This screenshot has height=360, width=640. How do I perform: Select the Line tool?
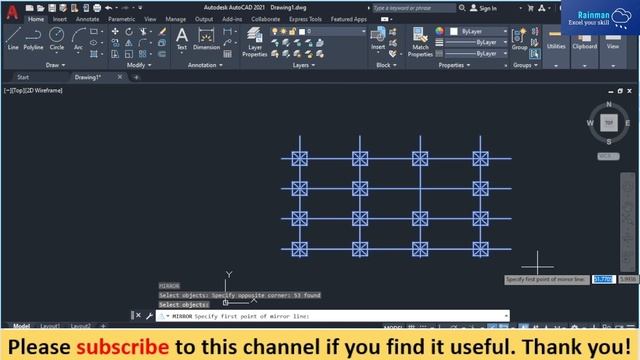click(13, 39)
